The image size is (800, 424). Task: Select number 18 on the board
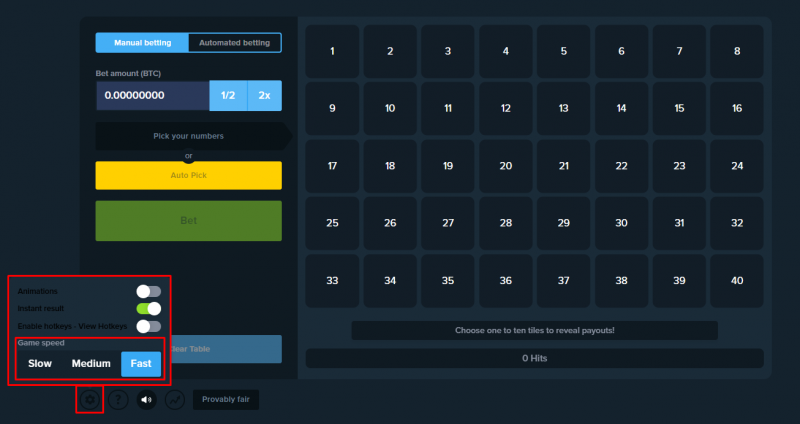click(x=390, y=166)
